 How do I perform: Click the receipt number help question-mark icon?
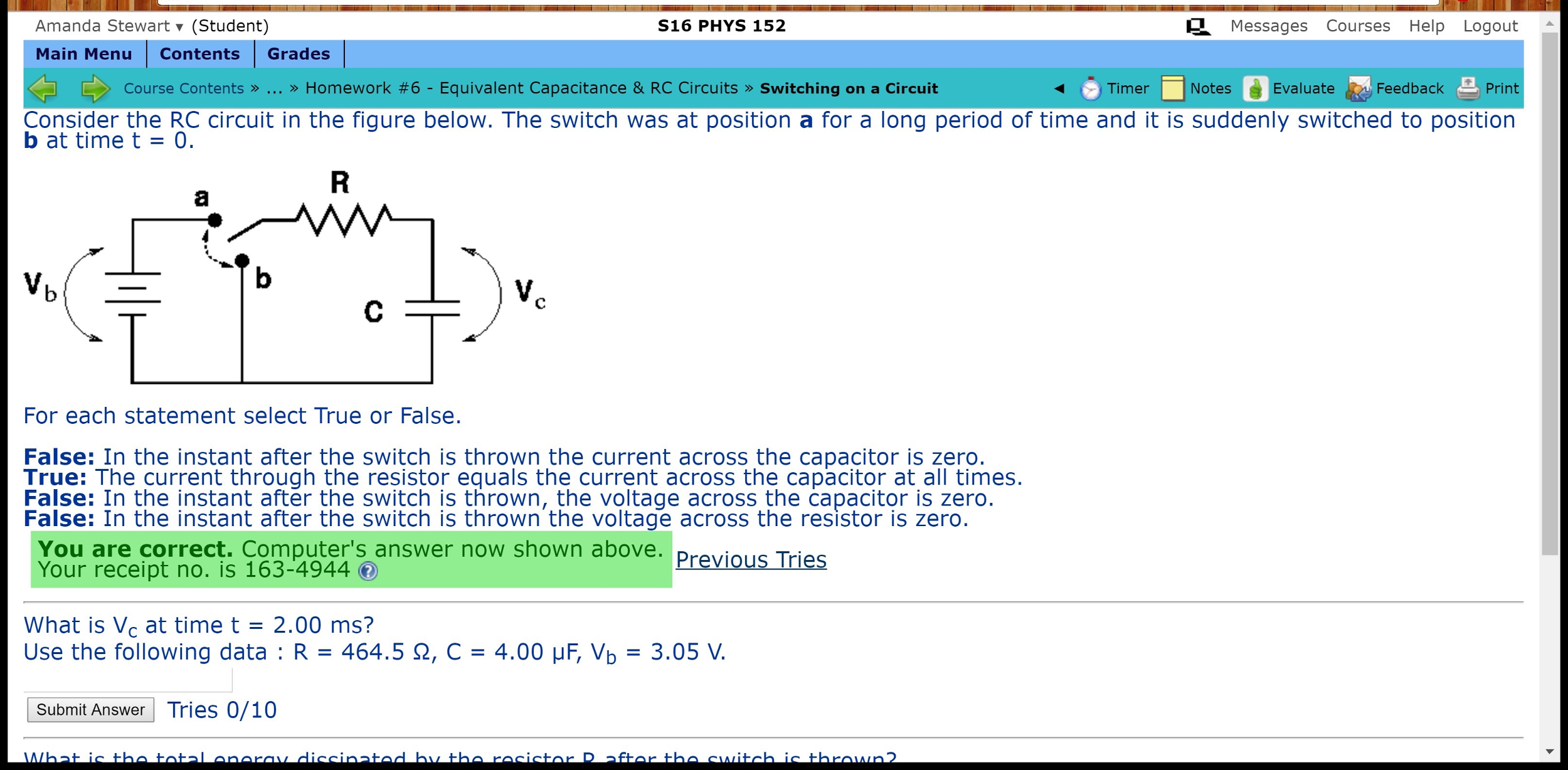(x=367, y=571)
